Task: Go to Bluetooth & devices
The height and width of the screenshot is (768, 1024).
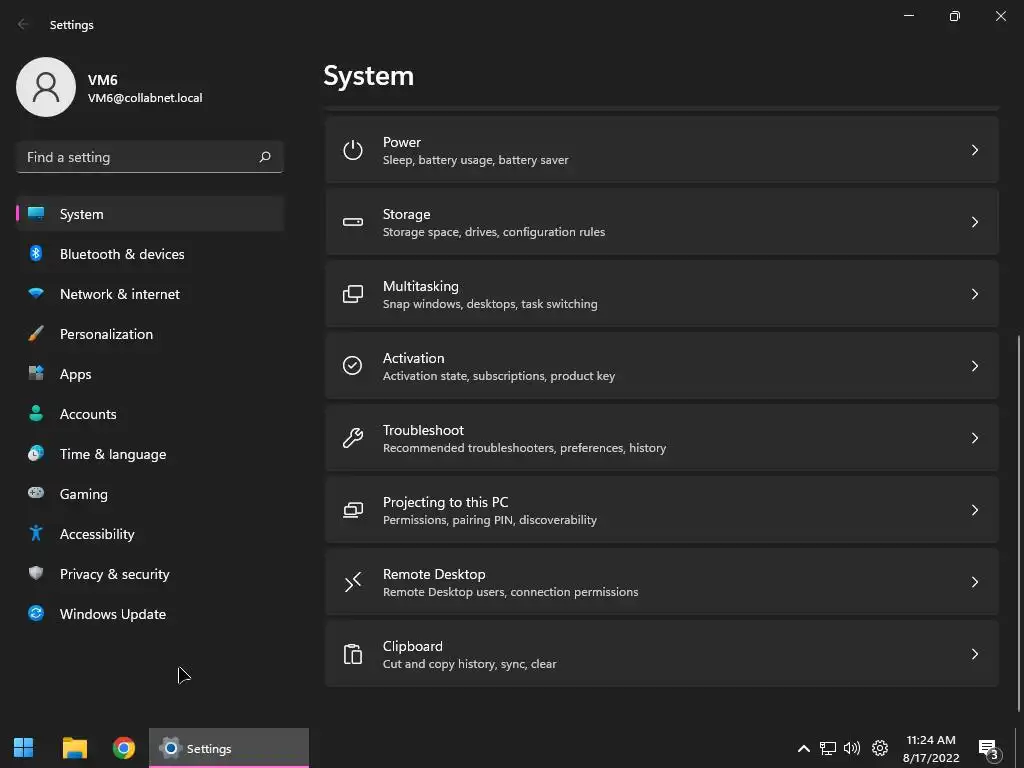Action: click(150, 253)
